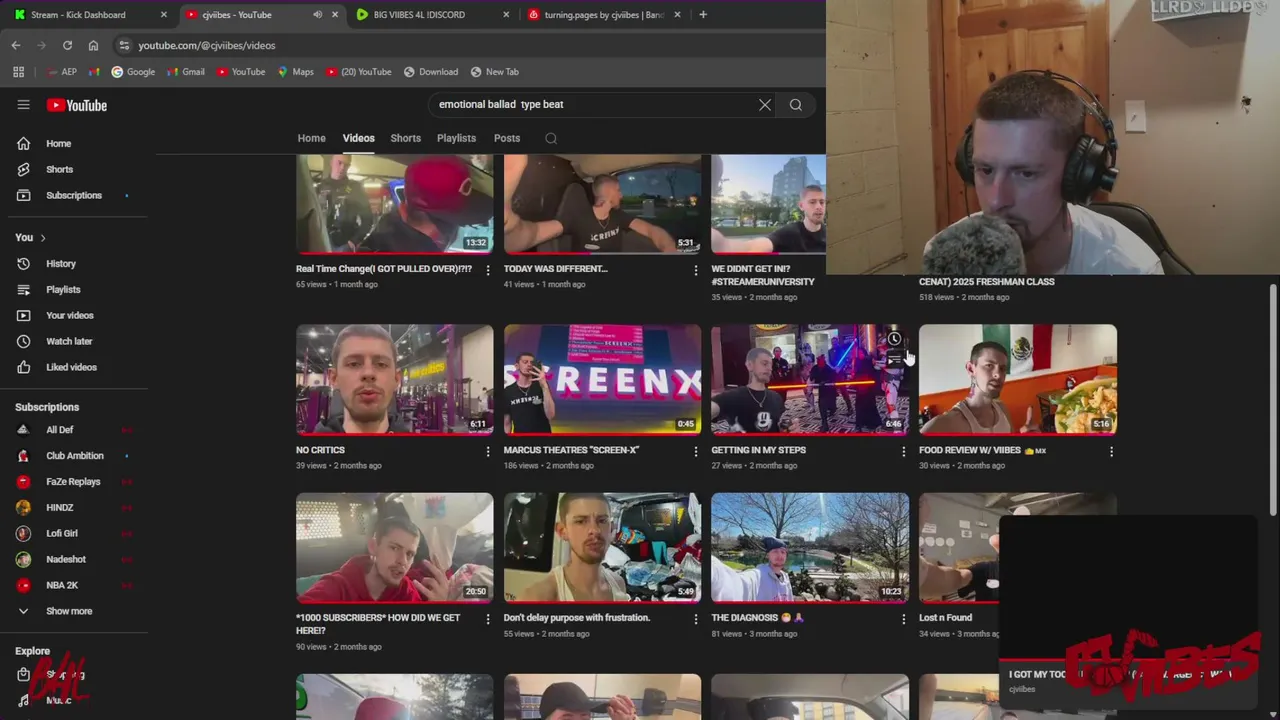
Task: Click the search magnifier button
Action: (796, 104)
